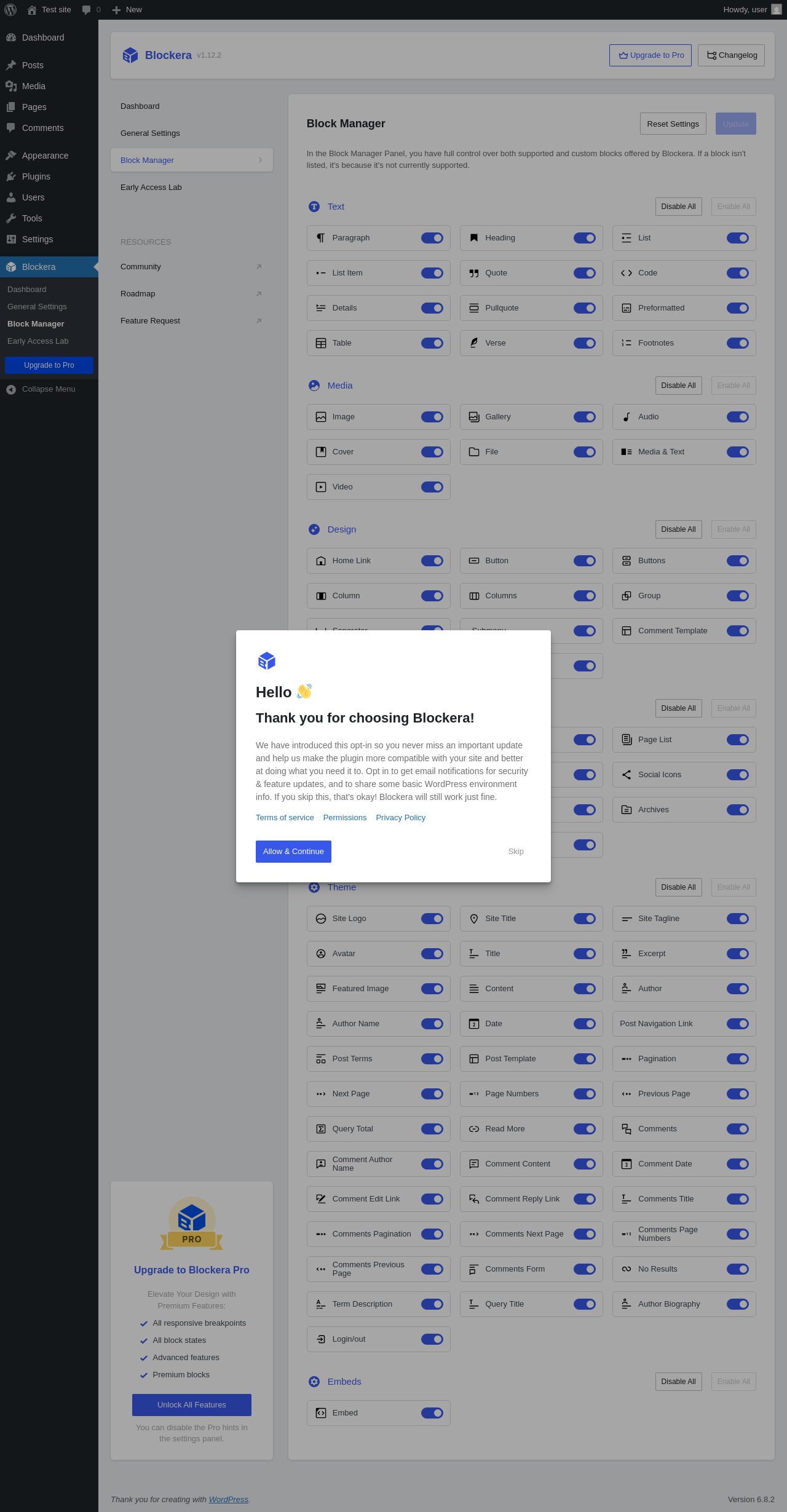Toggle the Heading block switch

(585, 238)
